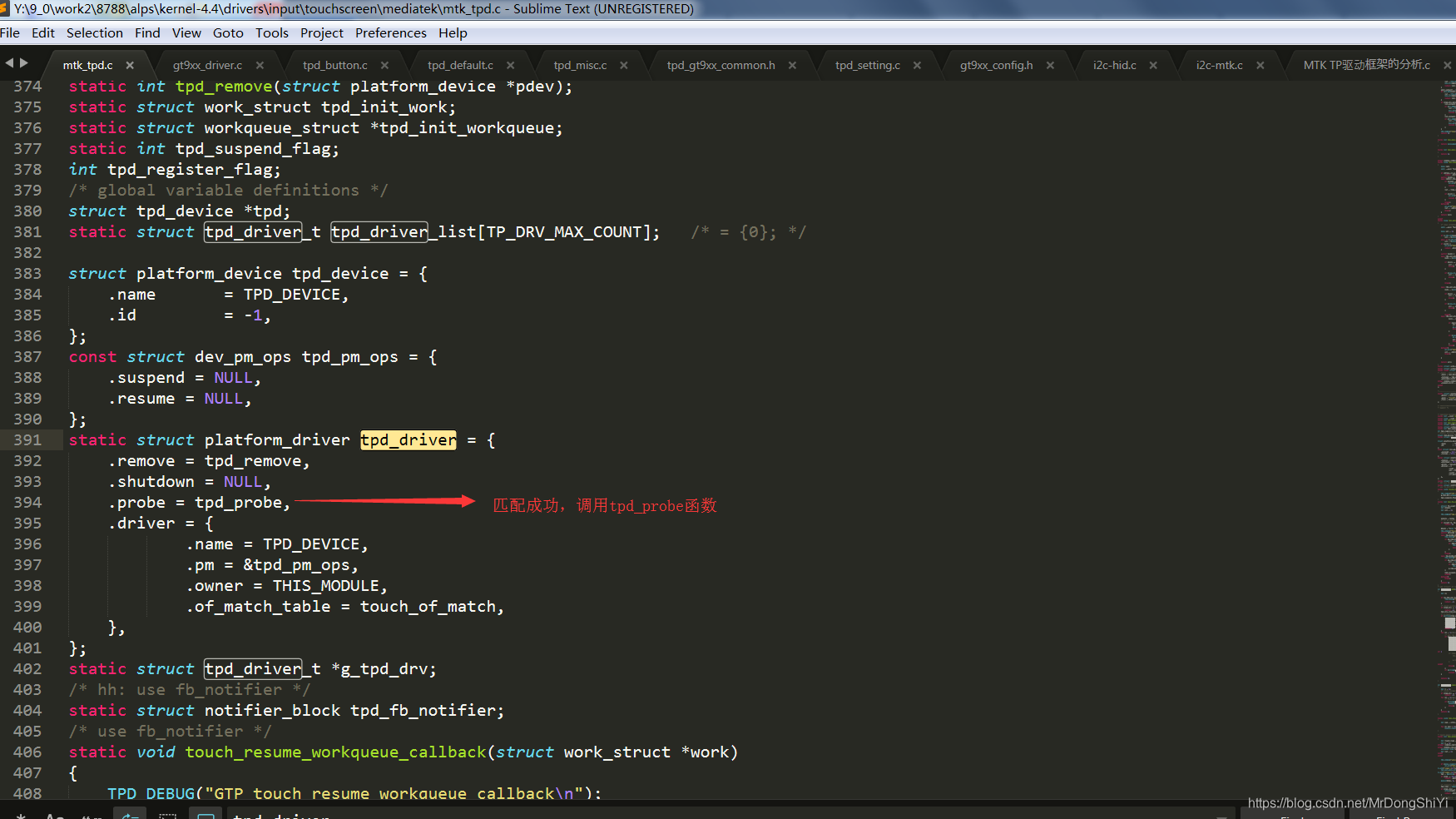
Task: Switch to the tpd_gt9xx_common.h tab
Action: pyautogui.click(x=721, y=65)
